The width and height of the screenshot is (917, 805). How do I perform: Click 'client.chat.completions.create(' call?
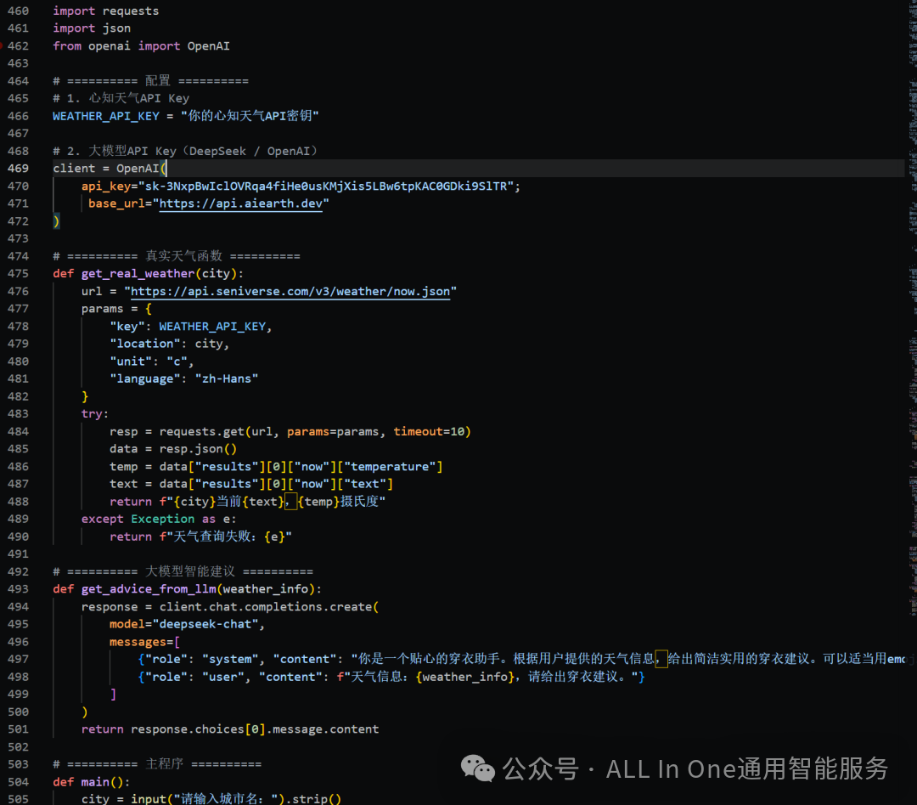269,607
